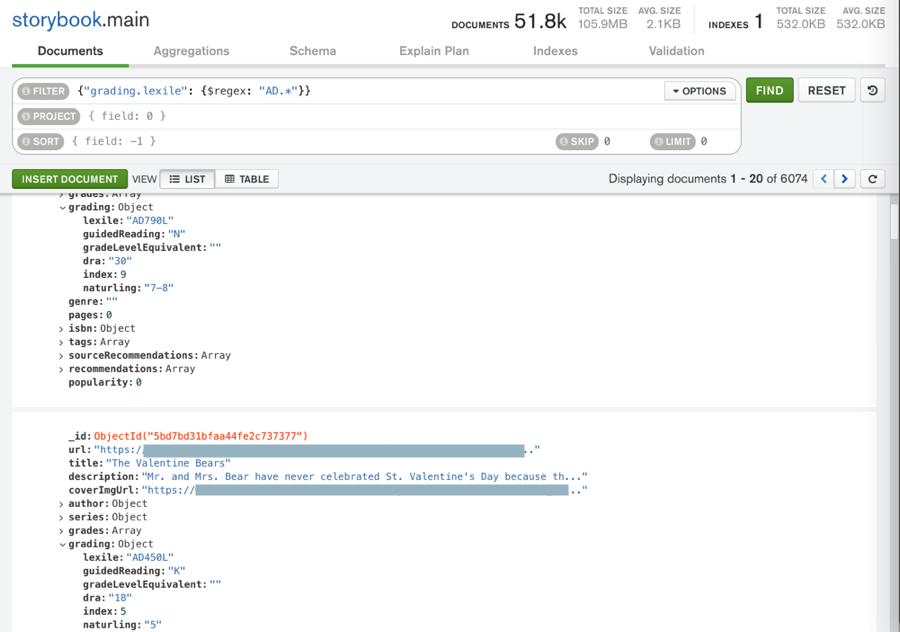This screenshot has width=900, height=632.
Task: Click the FILTER info label
Action: 44,91
